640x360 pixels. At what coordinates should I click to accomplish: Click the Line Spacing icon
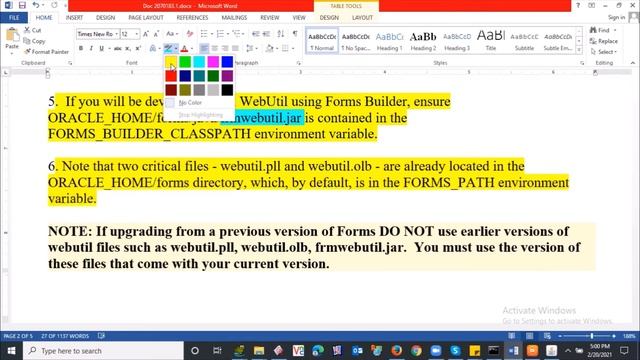point(250,49)
